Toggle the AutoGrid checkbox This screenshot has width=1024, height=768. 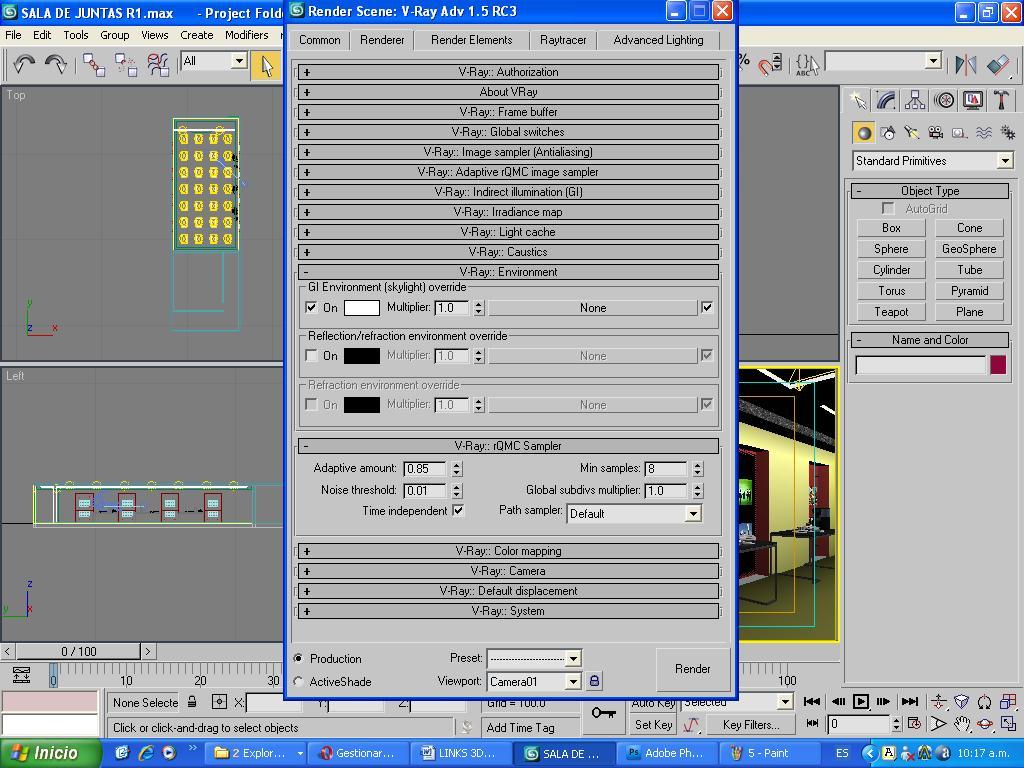click(888, 208)
